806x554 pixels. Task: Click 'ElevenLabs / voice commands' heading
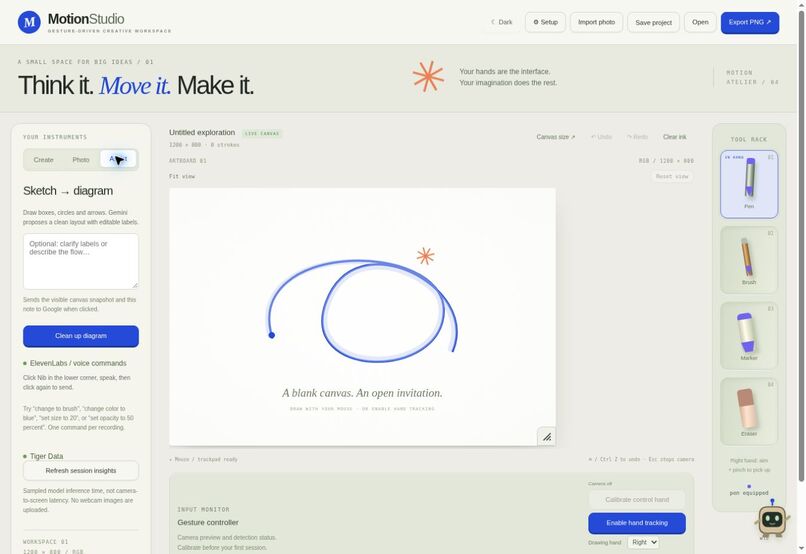pos(78,363)
